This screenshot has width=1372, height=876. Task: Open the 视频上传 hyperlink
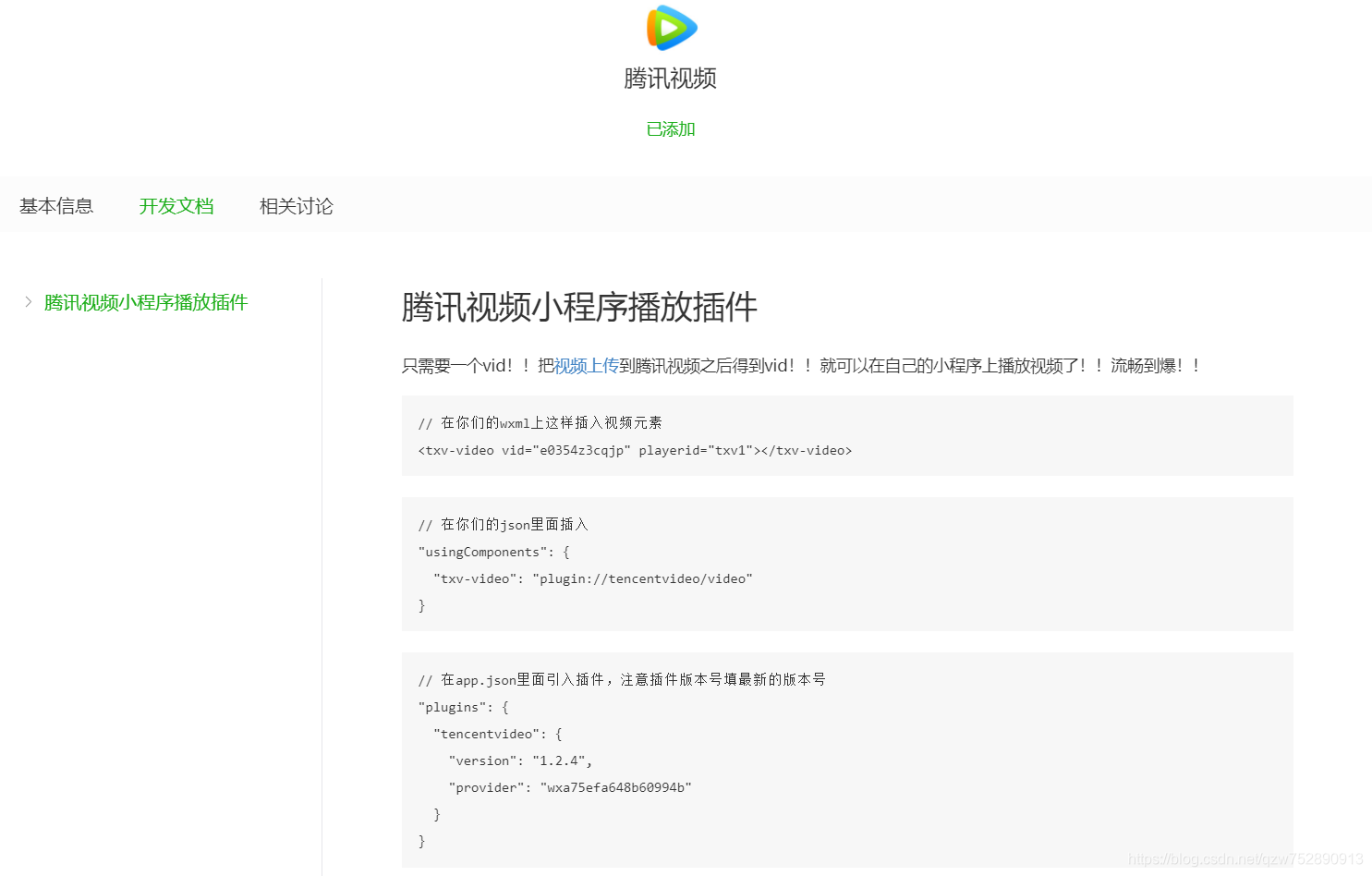pos(586,366)
